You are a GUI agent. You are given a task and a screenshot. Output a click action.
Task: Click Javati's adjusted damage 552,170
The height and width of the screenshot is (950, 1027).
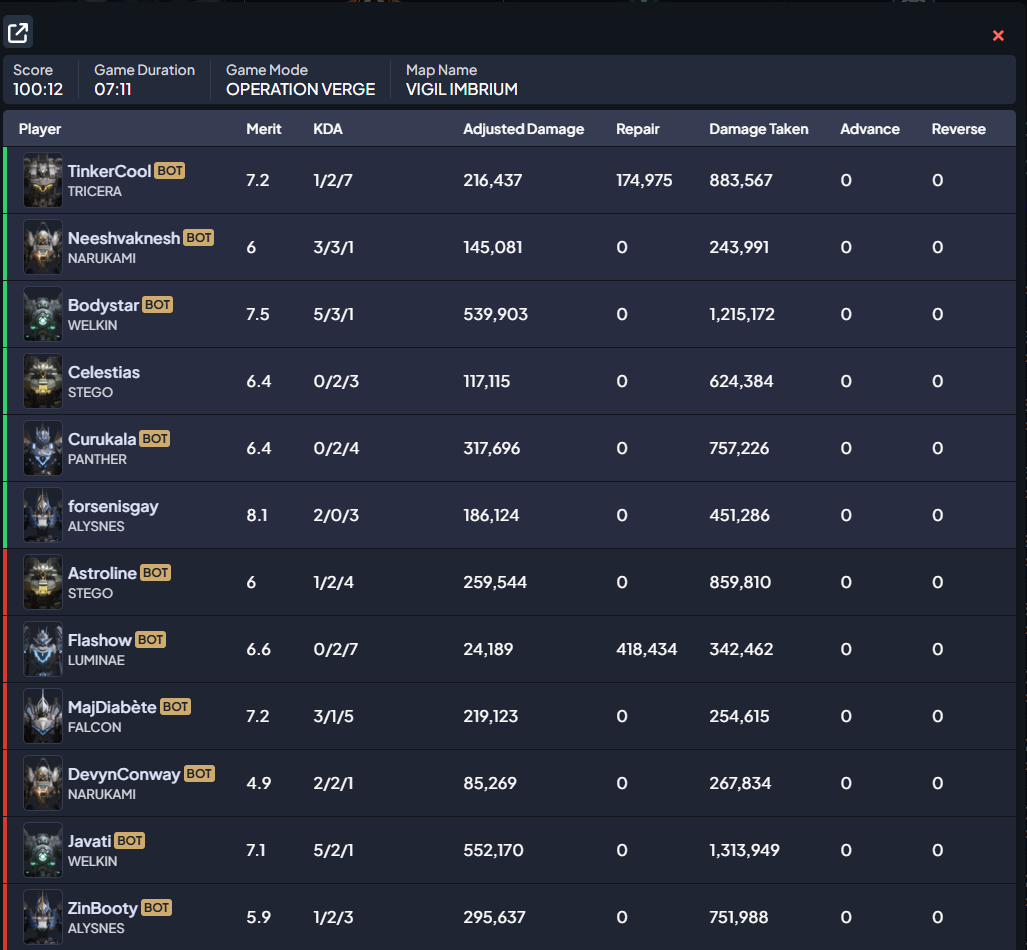pyautogui.click(x=494, y=850)
